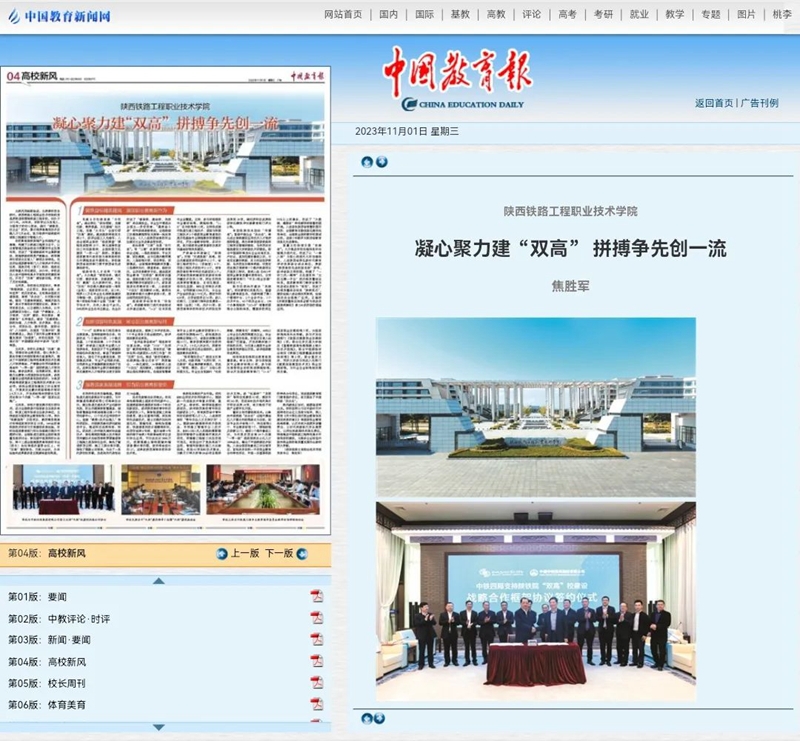Click the 广告刊例 link
The image size is (800, 741).
click(x=759, y=103)
